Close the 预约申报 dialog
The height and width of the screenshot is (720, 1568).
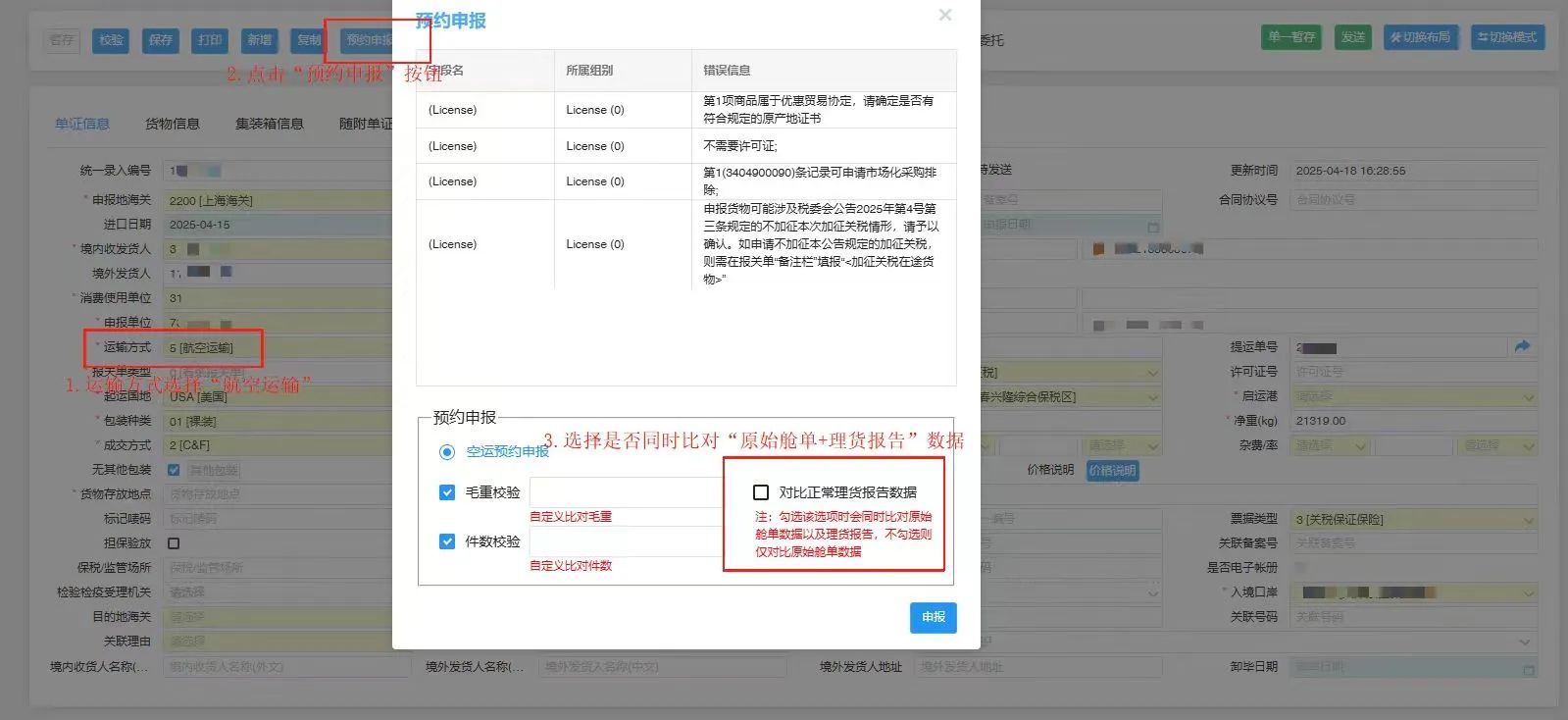(944, 15)
